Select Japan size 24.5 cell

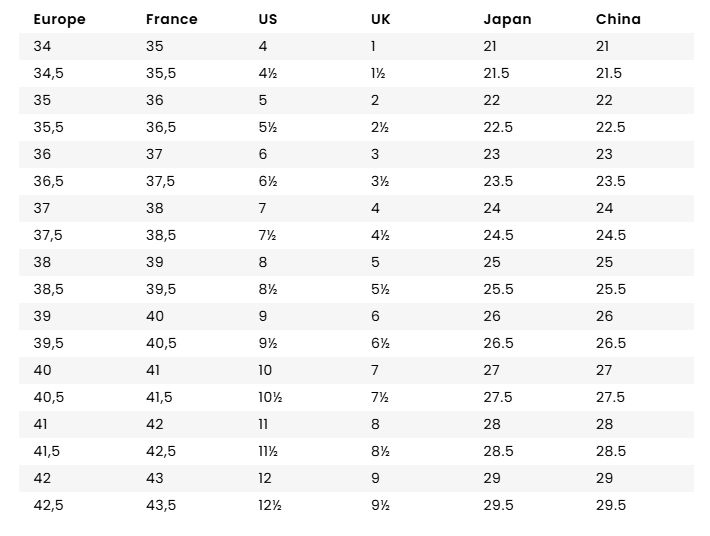pos(498,235)
